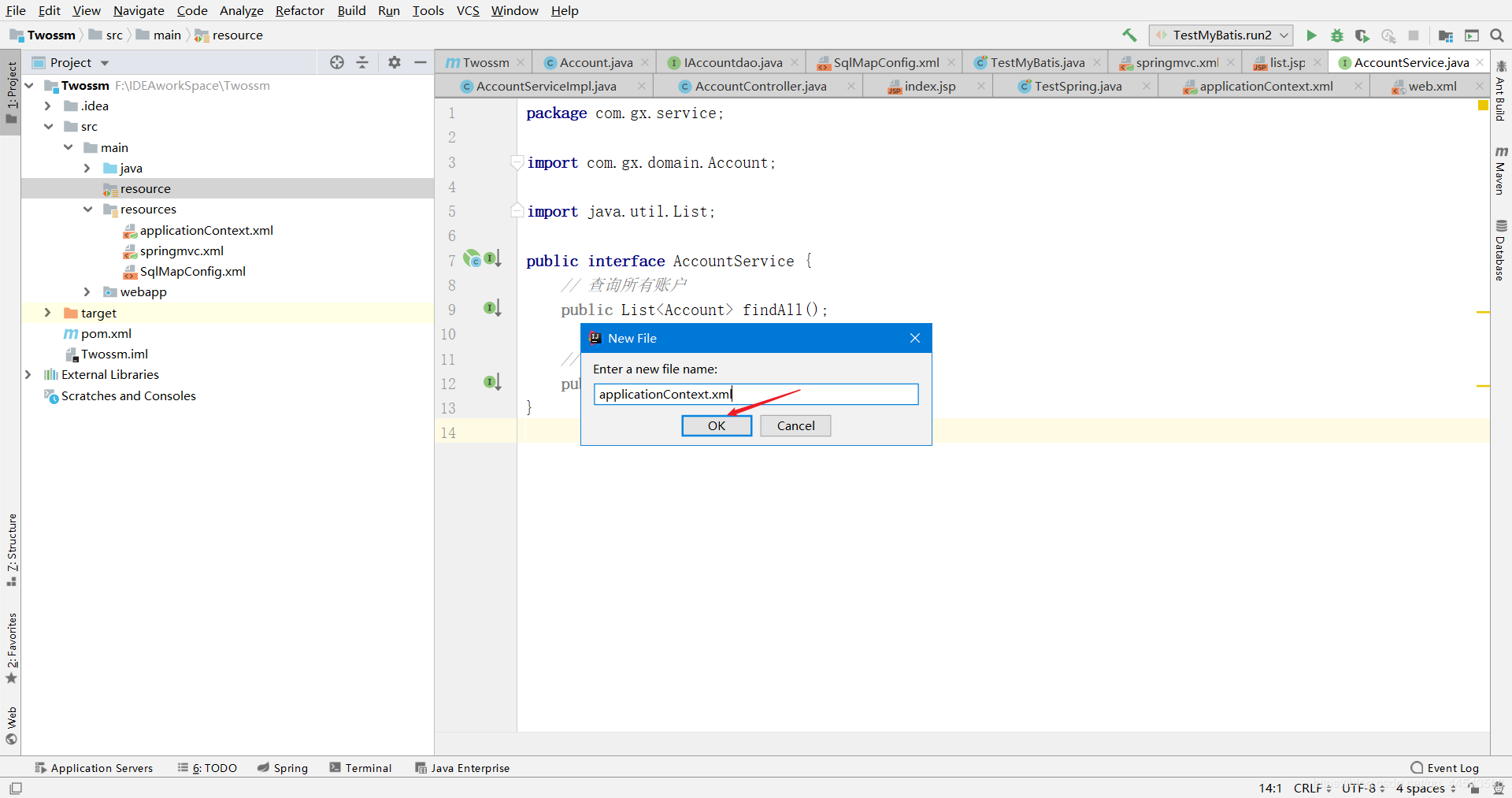Click the resource breadcrumb in navigation bar

point(229,35)
